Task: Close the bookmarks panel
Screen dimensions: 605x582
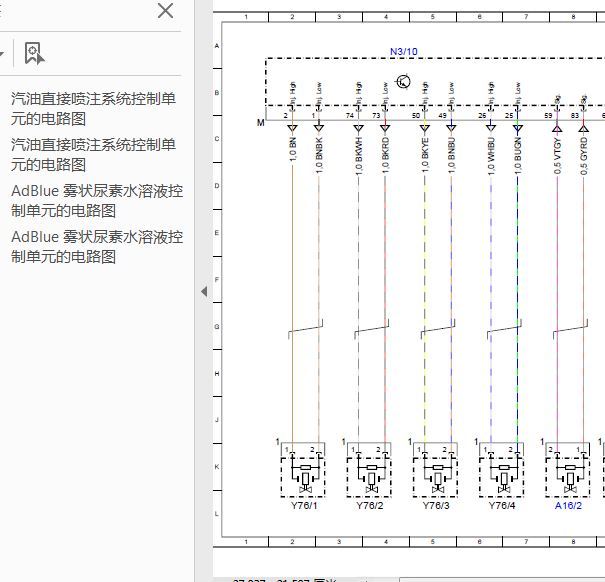Action: point(166,11)
